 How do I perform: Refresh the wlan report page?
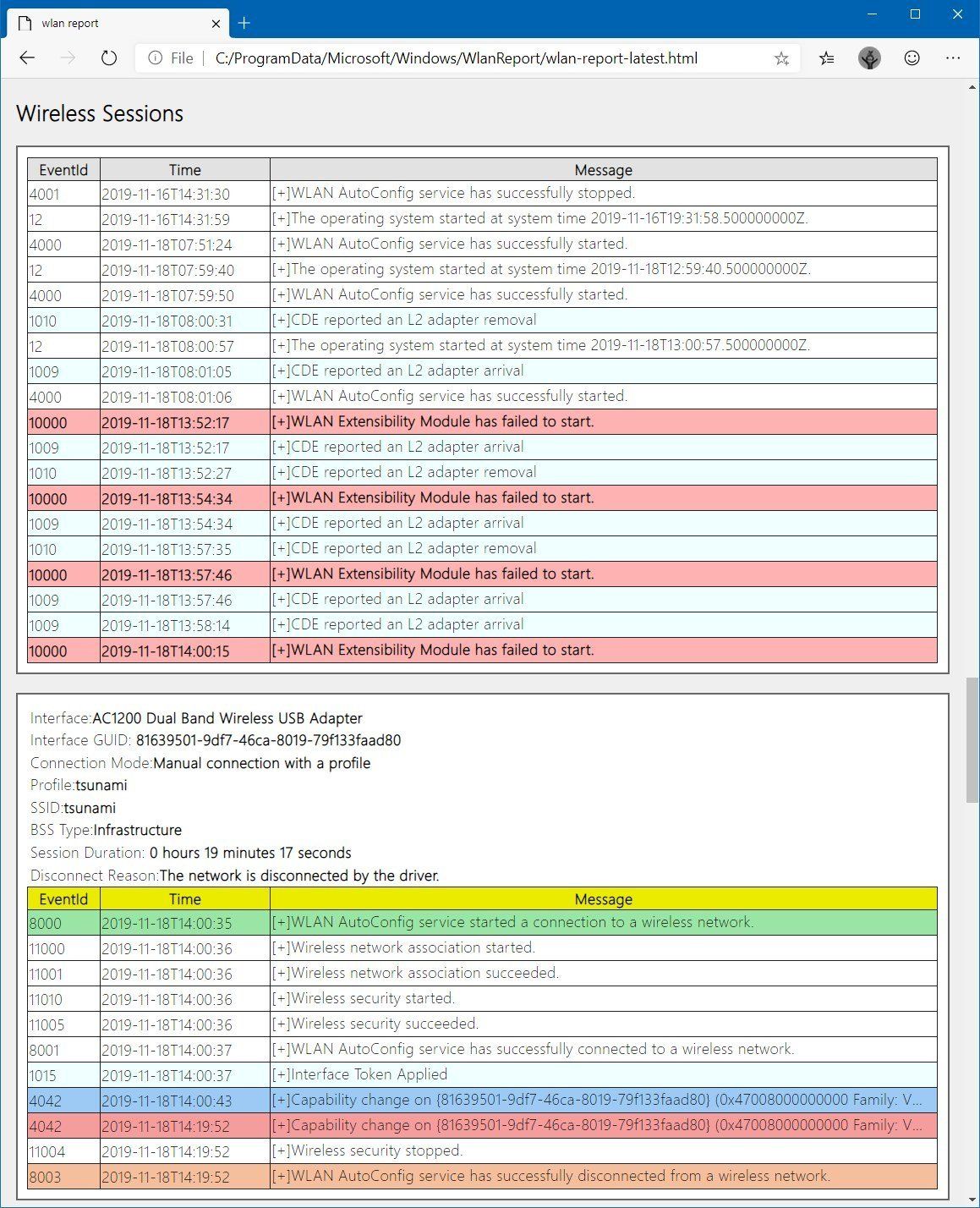pos(107,58)
